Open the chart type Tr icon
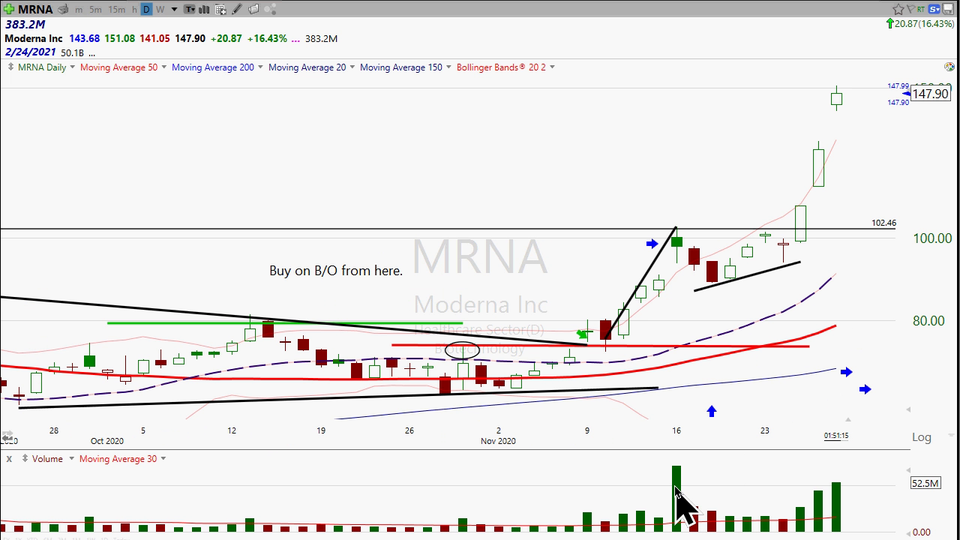This screenshot has height=540, width=960. (190, 9)
